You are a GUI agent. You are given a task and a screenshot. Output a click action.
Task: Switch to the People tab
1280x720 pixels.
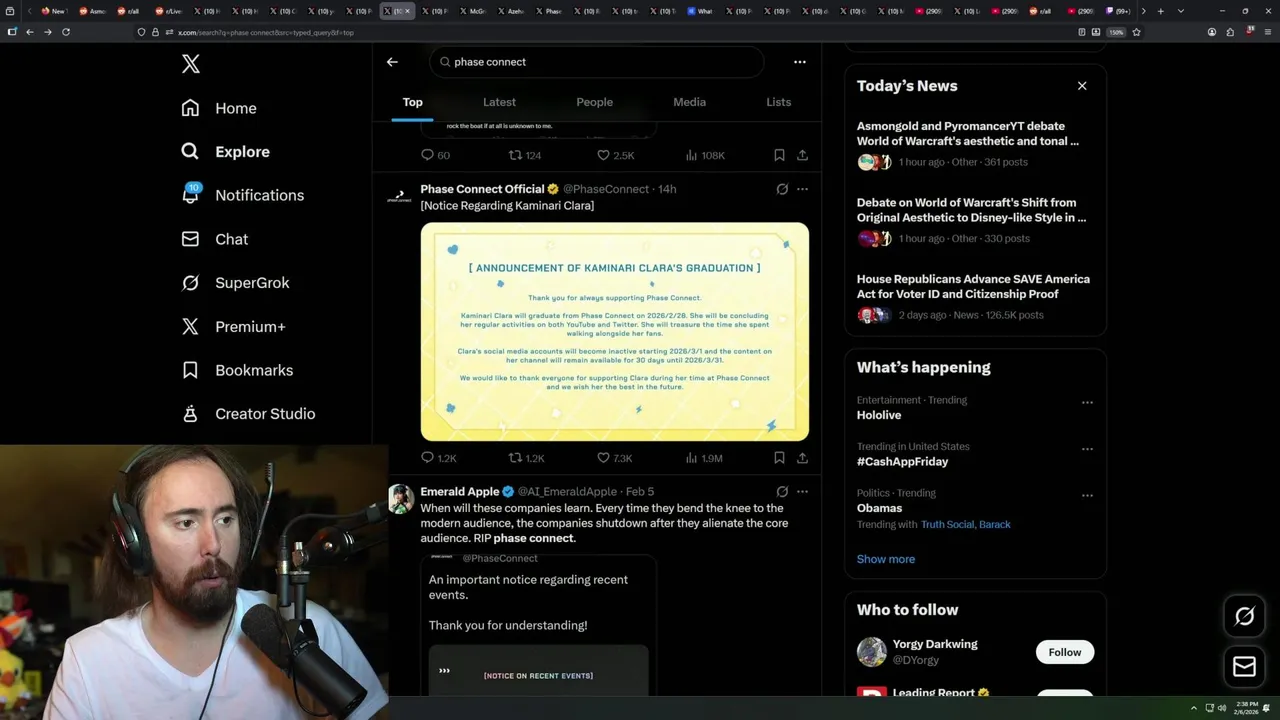[594, 102]
